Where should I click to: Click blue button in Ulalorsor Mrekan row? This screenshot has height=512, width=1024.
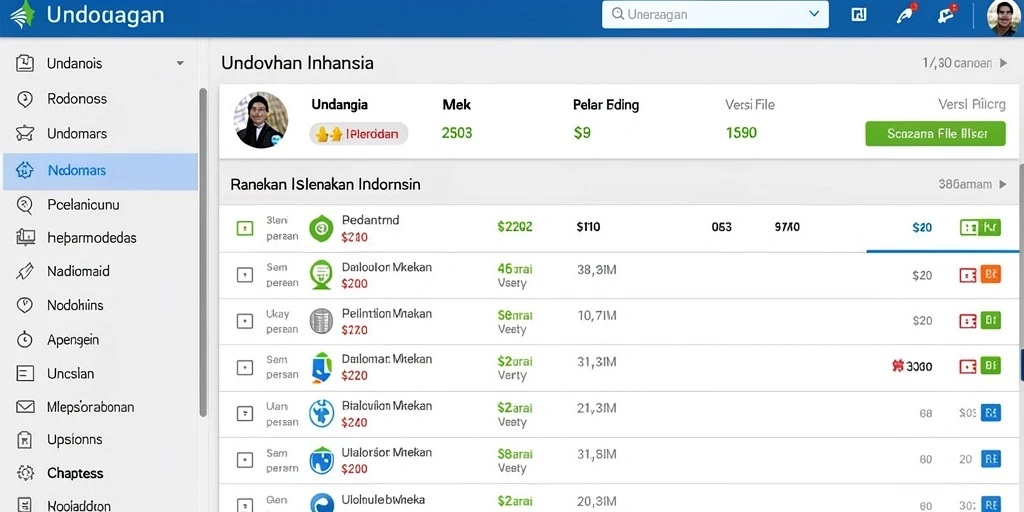[x=990, y=460]
